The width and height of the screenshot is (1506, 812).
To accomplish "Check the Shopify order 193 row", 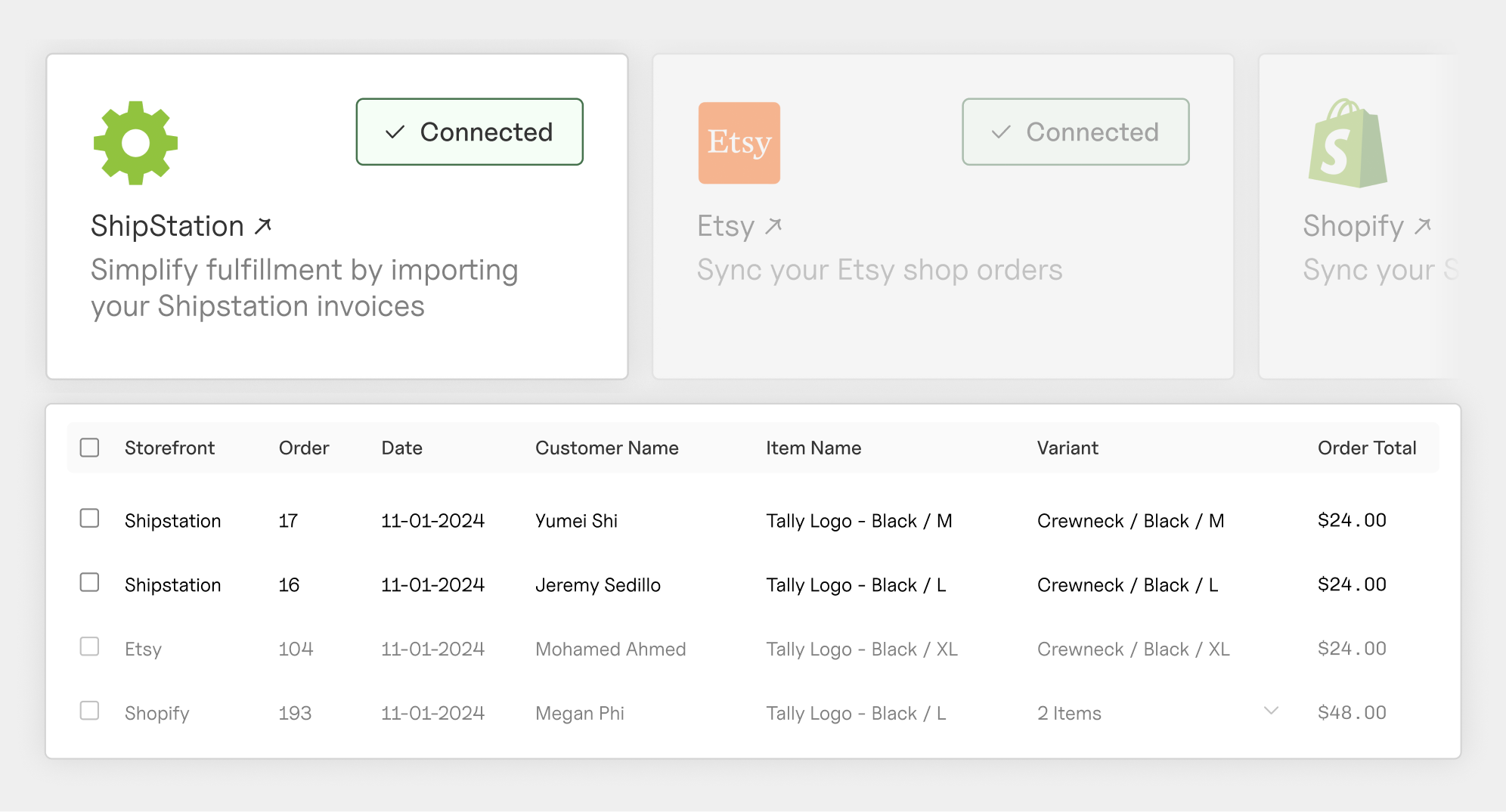I will pyautogui.click(x=90, y=711).
